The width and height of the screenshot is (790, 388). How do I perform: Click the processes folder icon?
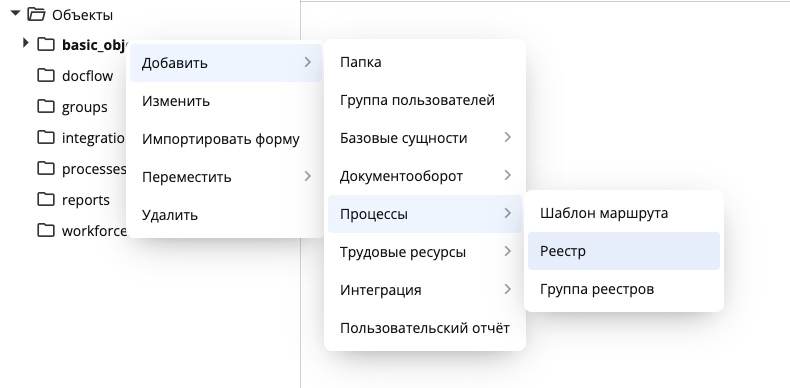[46, 168]
